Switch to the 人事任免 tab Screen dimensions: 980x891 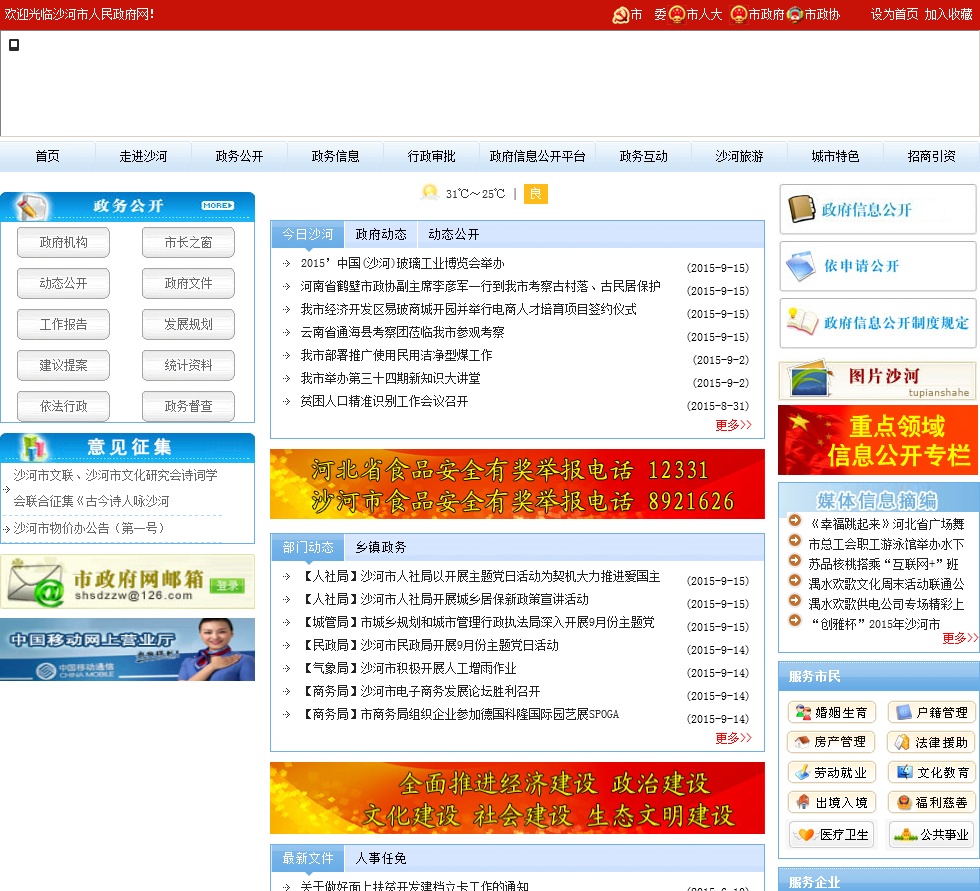[x=381, y=859]
